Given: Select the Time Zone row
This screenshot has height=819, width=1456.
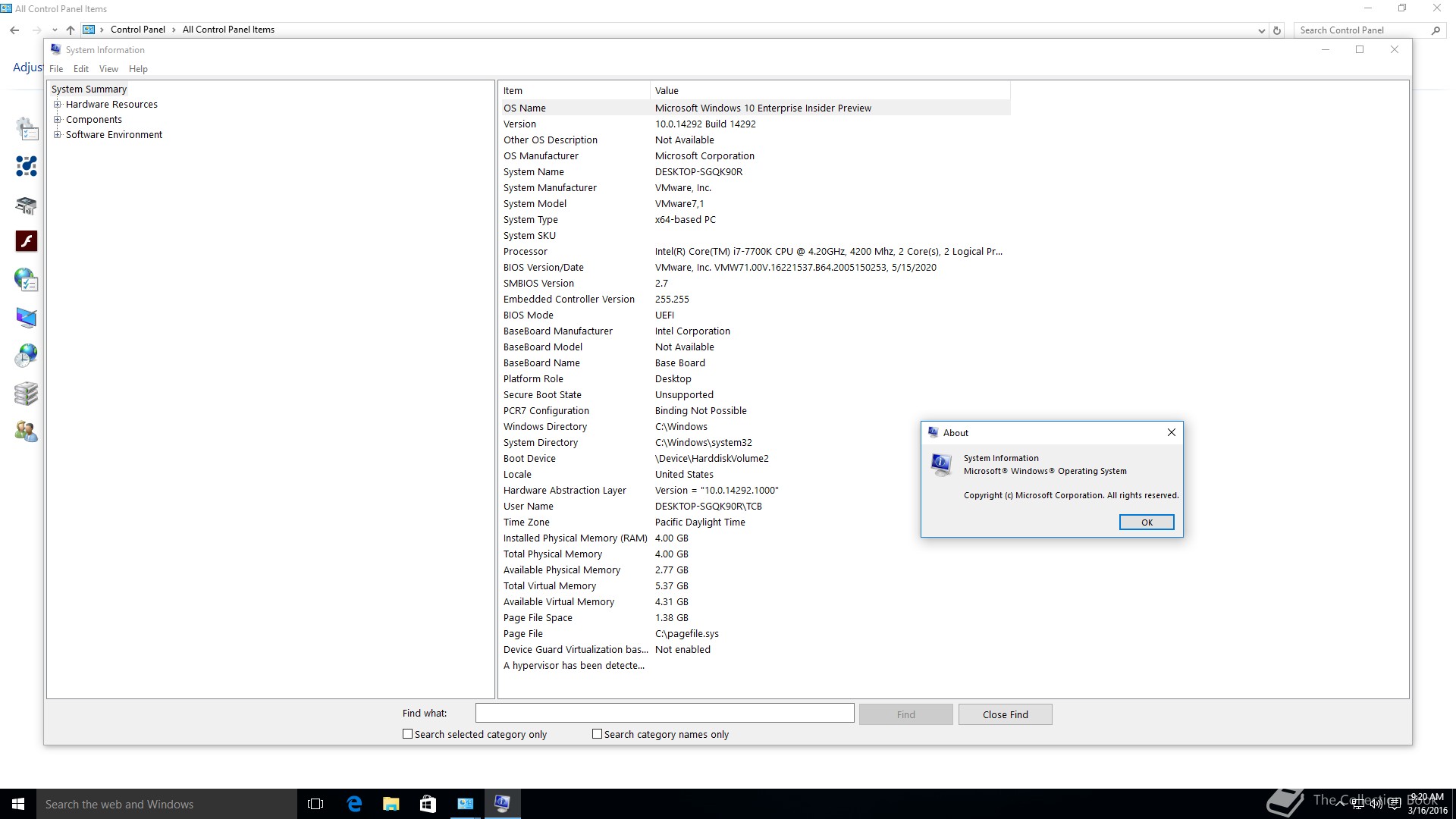Looking at the screenshot, I should tap(755, 522).
